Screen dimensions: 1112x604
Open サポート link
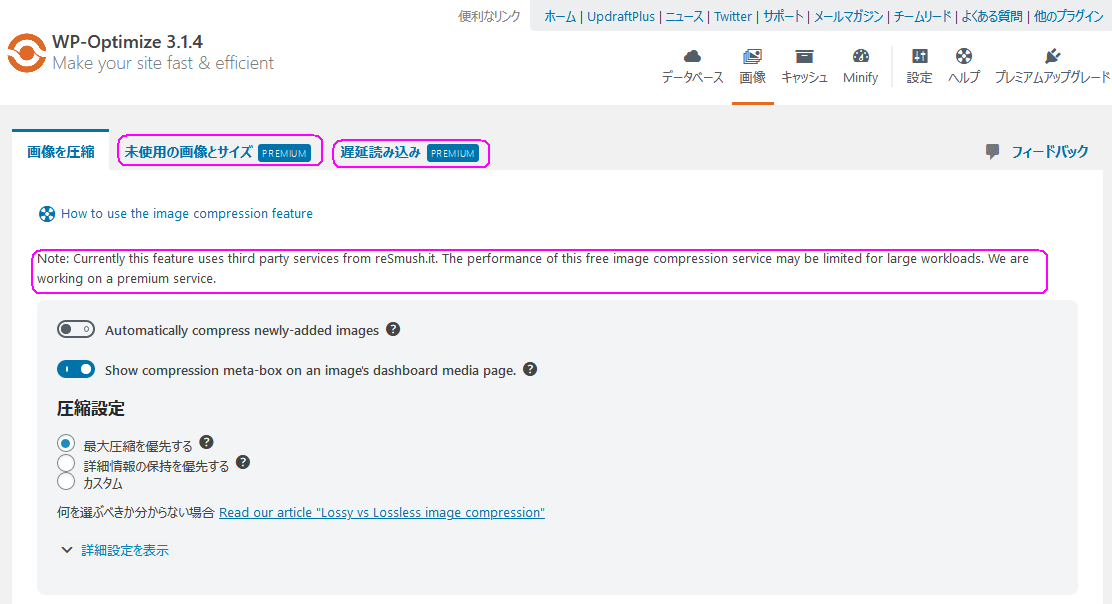click(x=783, y=16)
